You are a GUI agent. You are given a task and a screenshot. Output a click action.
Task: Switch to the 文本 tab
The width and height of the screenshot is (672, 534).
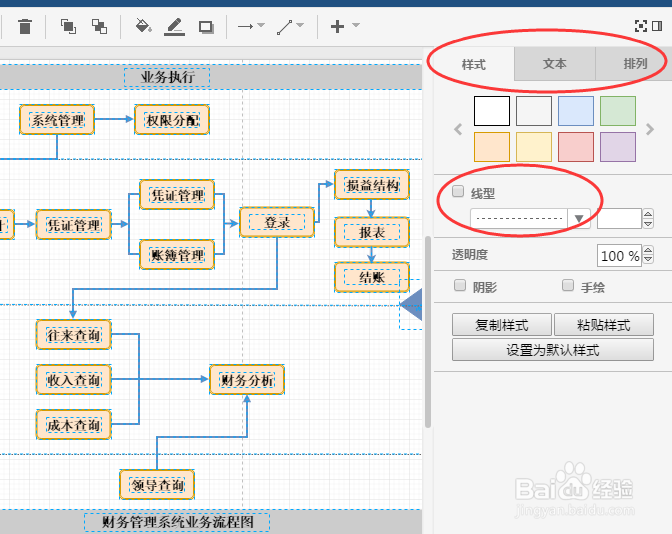(x=555, y=64)
